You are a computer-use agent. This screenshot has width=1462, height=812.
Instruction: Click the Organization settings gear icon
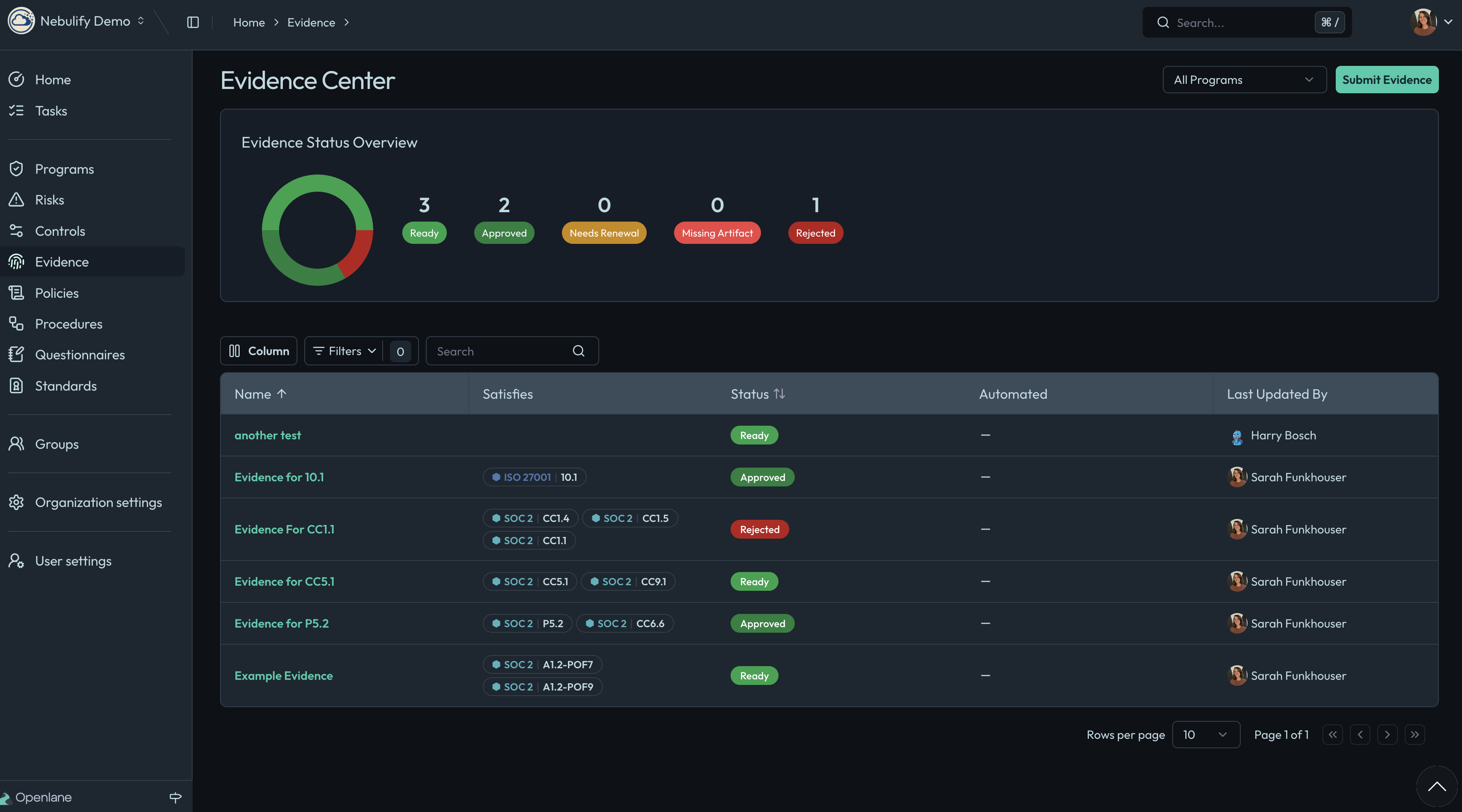16,502
